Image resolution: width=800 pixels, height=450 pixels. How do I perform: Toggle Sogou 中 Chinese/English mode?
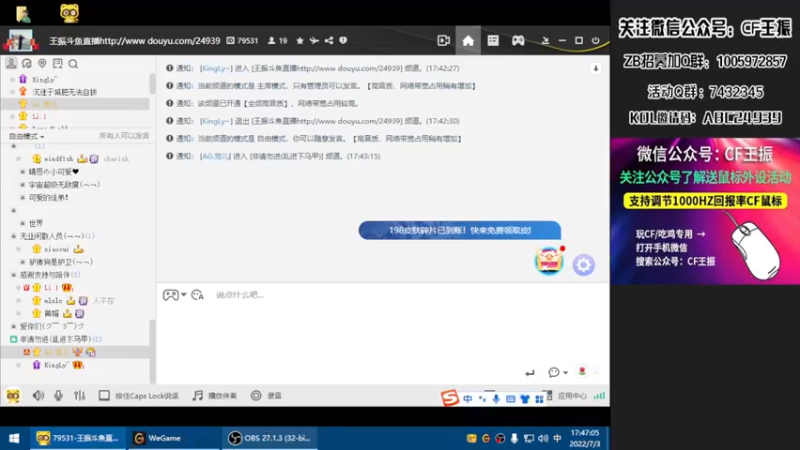[468, 399]
